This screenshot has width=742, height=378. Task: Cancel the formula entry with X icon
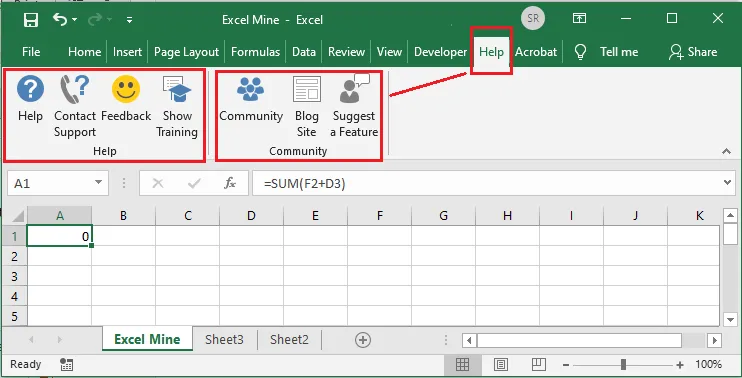[158, 184]
